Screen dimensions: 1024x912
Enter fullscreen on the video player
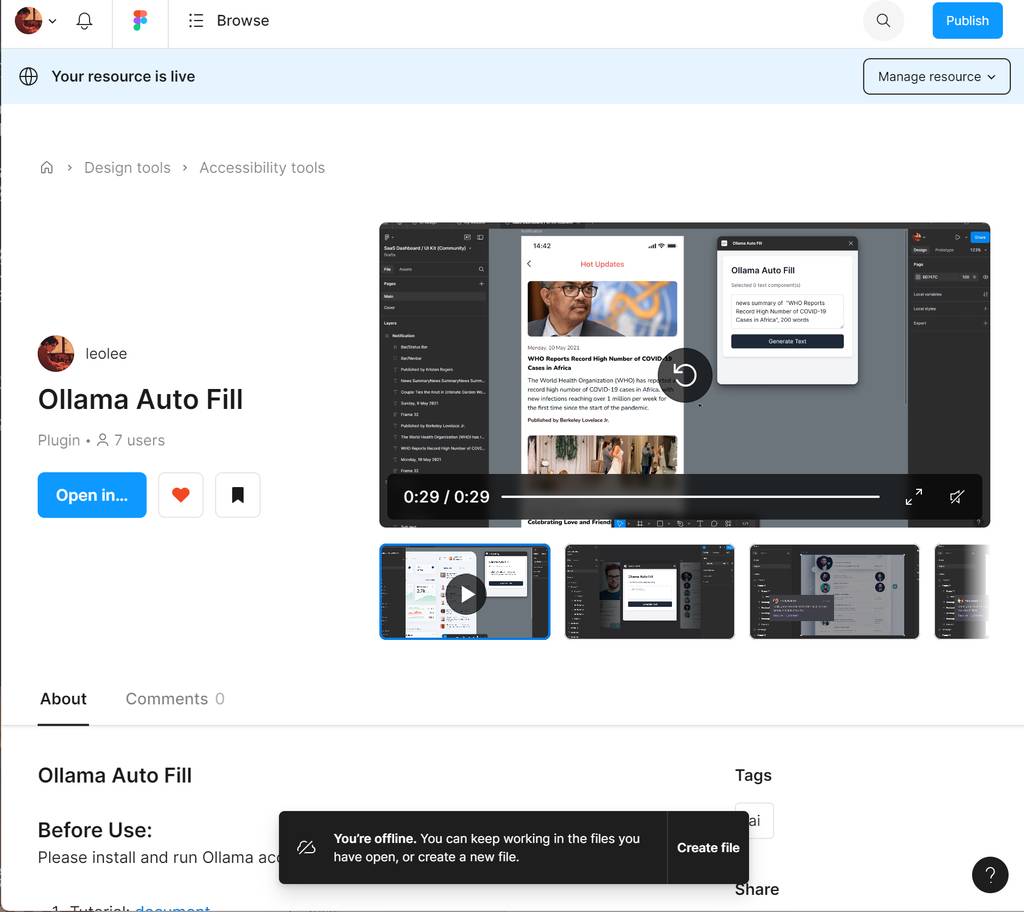914,497
